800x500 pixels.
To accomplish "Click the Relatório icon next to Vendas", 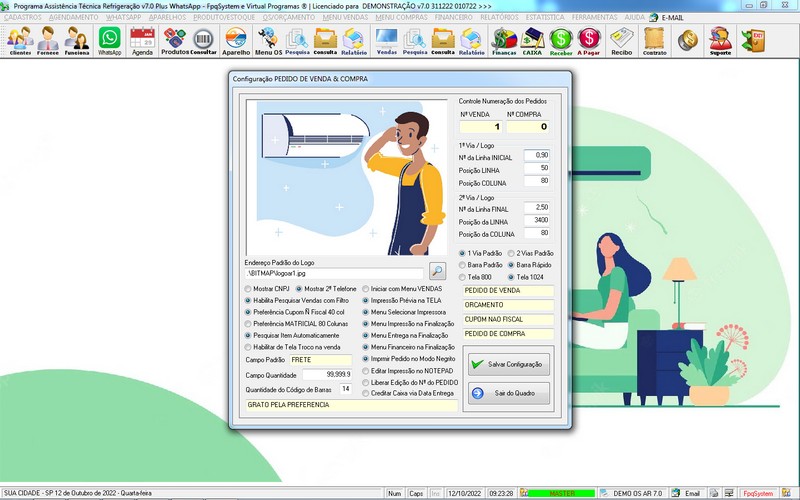I will coord(471,41).
